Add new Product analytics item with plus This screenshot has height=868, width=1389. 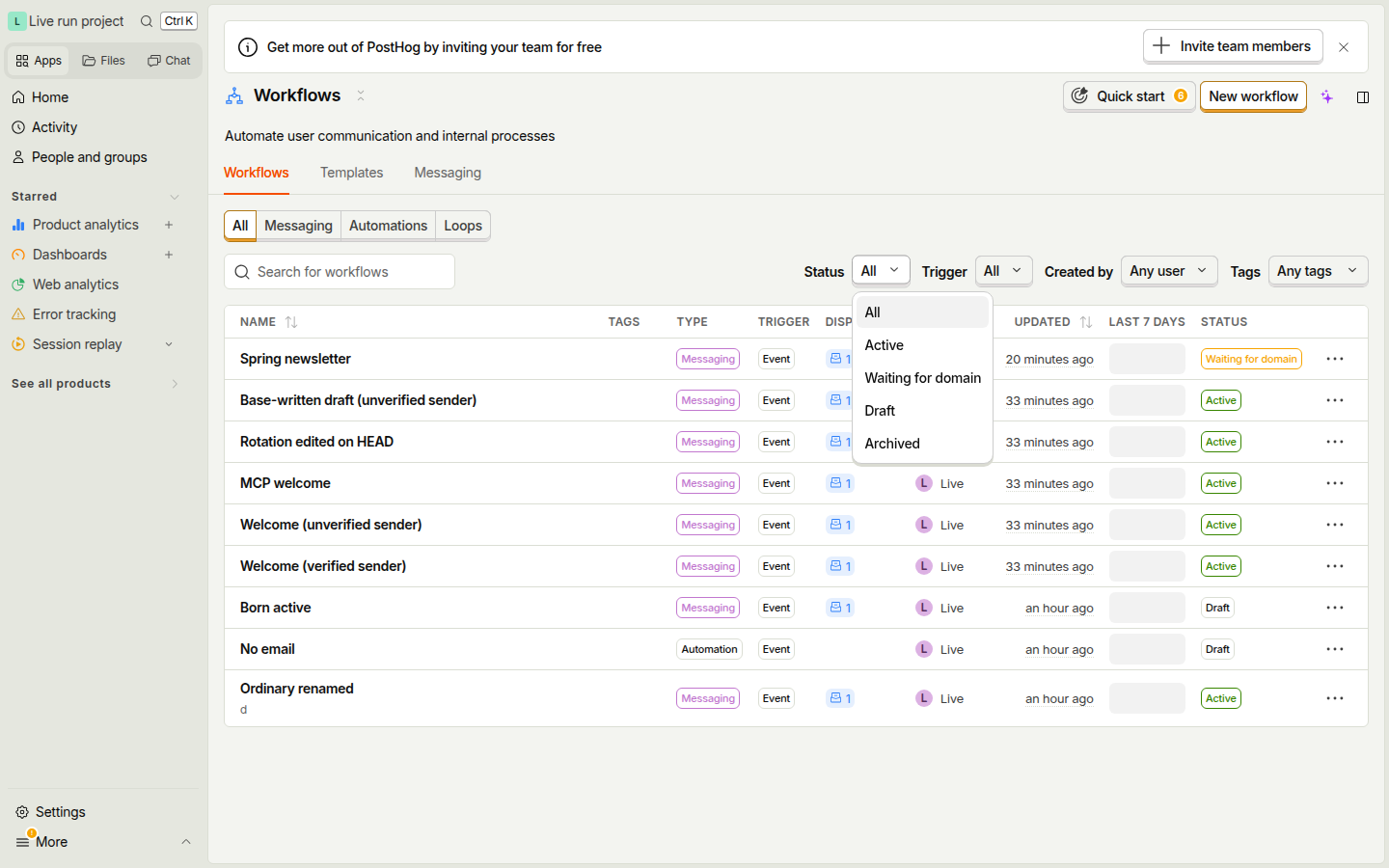[169, 225]
